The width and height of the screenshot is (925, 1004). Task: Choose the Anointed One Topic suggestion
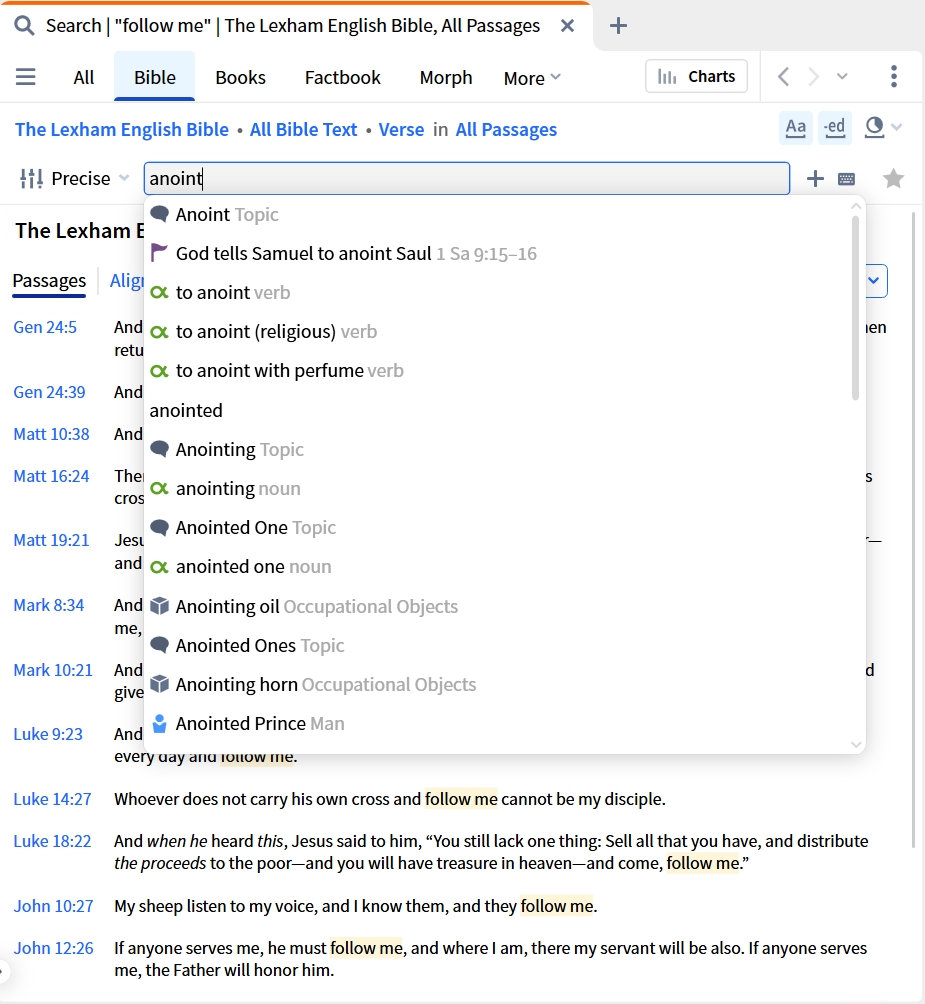point(499,528)
